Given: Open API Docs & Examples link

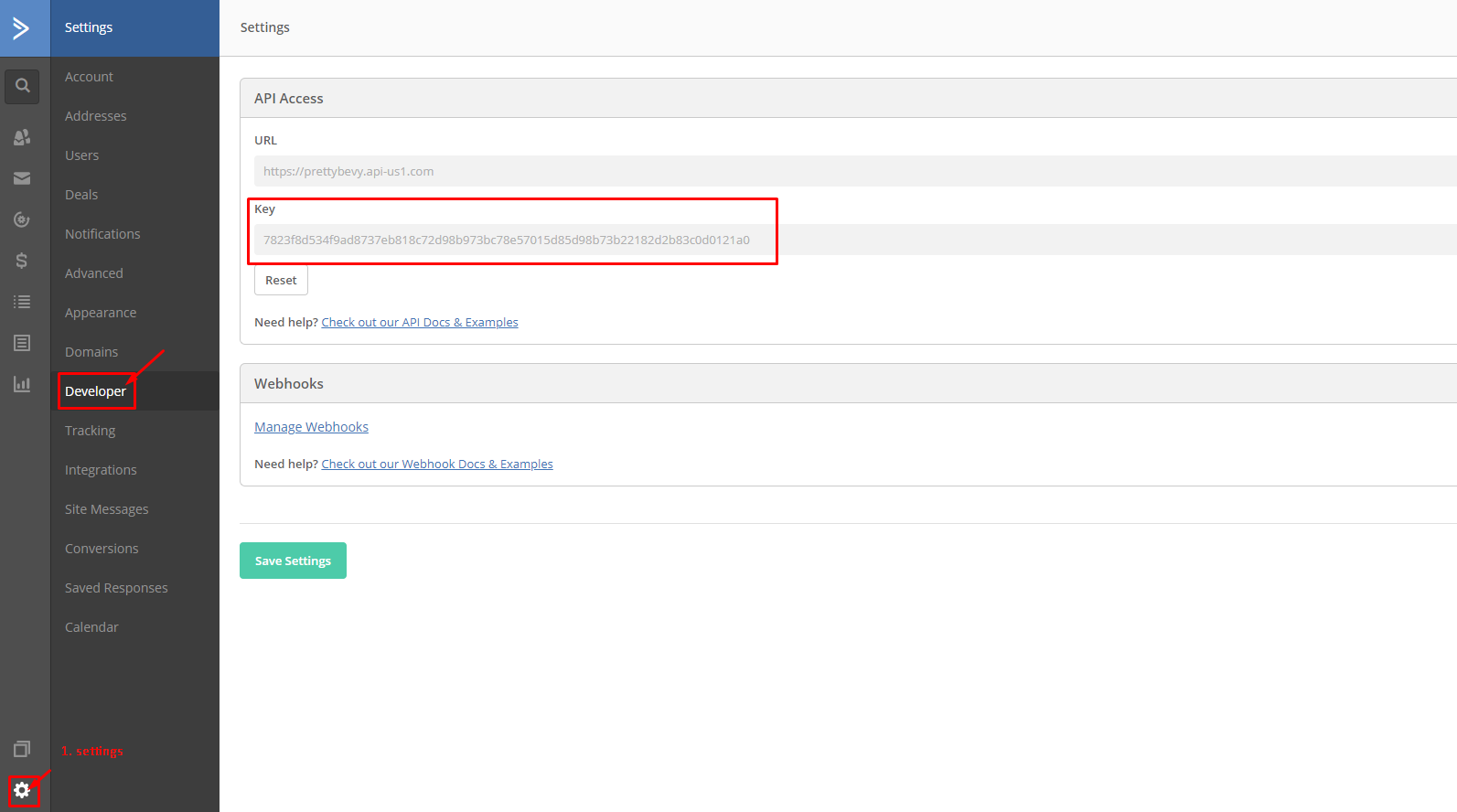Looking at the screenshot, I should point(420,323).
